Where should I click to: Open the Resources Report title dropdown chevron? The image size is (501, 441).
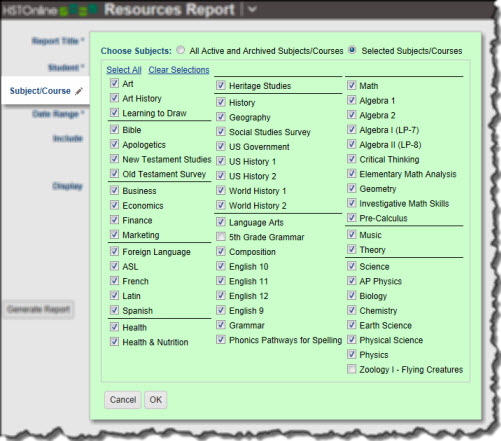click(252, 9)
